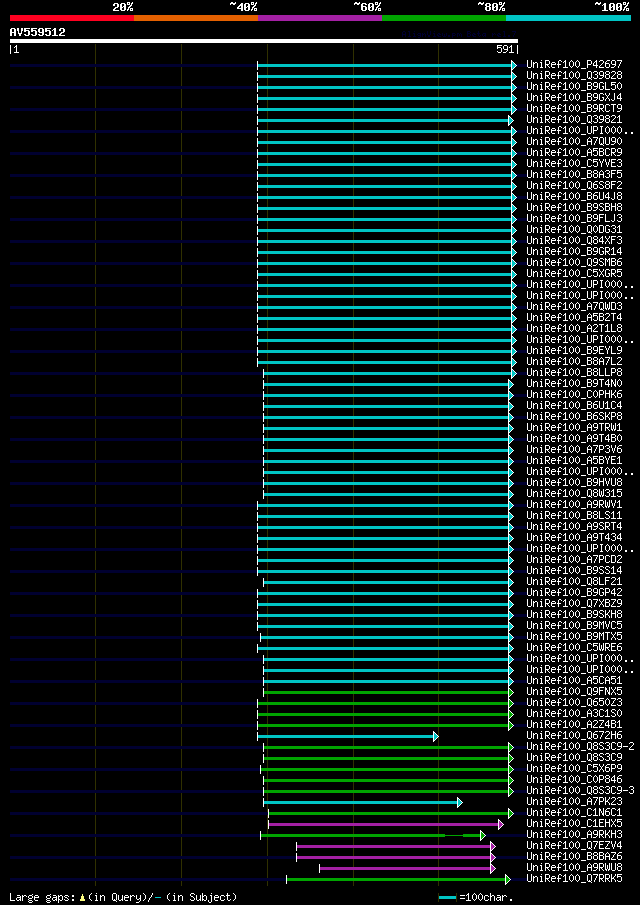This screenshot has width=640, height=905.
Task: Select the UniRef100_A5CA51 label
Action: (574, 680)
